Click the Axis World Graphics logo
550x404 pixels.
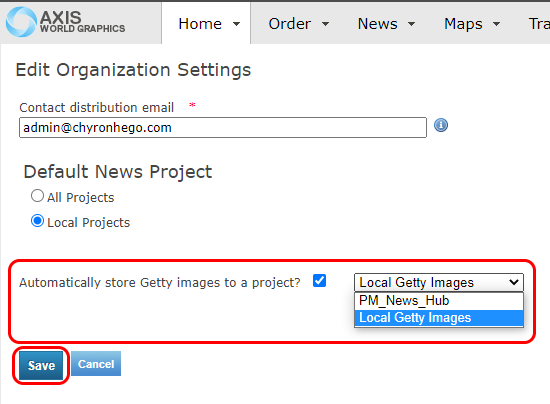coord(66,22)
